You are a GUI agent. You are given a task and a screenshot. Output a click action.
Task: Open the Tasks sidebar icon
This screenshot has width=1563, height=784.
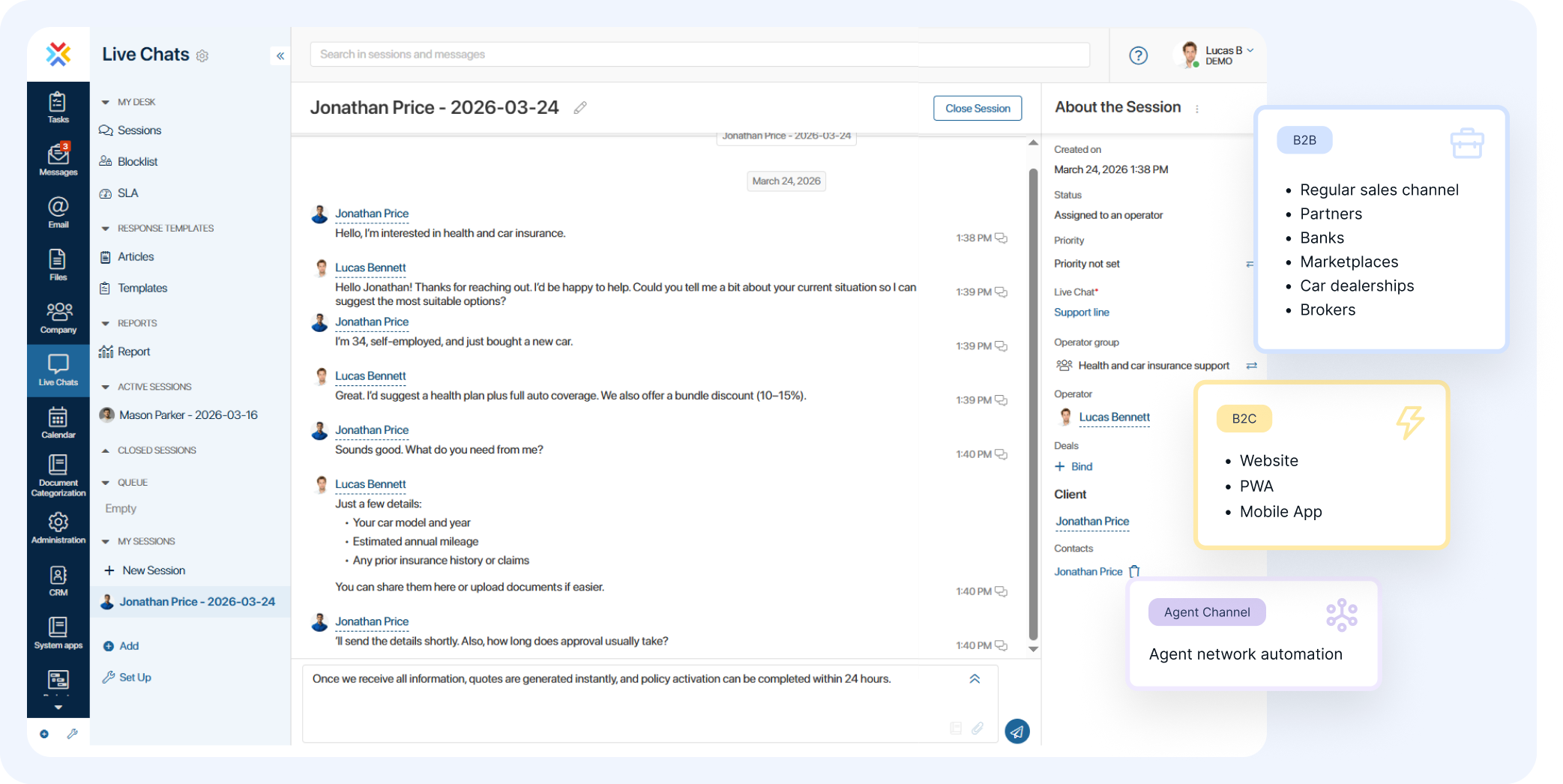point(58,107)
